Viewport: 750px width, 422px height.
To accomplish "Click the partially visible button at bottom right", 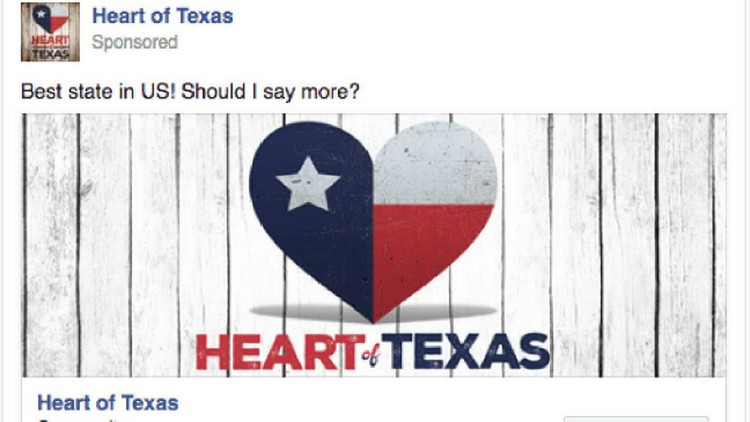I will pyautogui.click(x=636, y=419).
